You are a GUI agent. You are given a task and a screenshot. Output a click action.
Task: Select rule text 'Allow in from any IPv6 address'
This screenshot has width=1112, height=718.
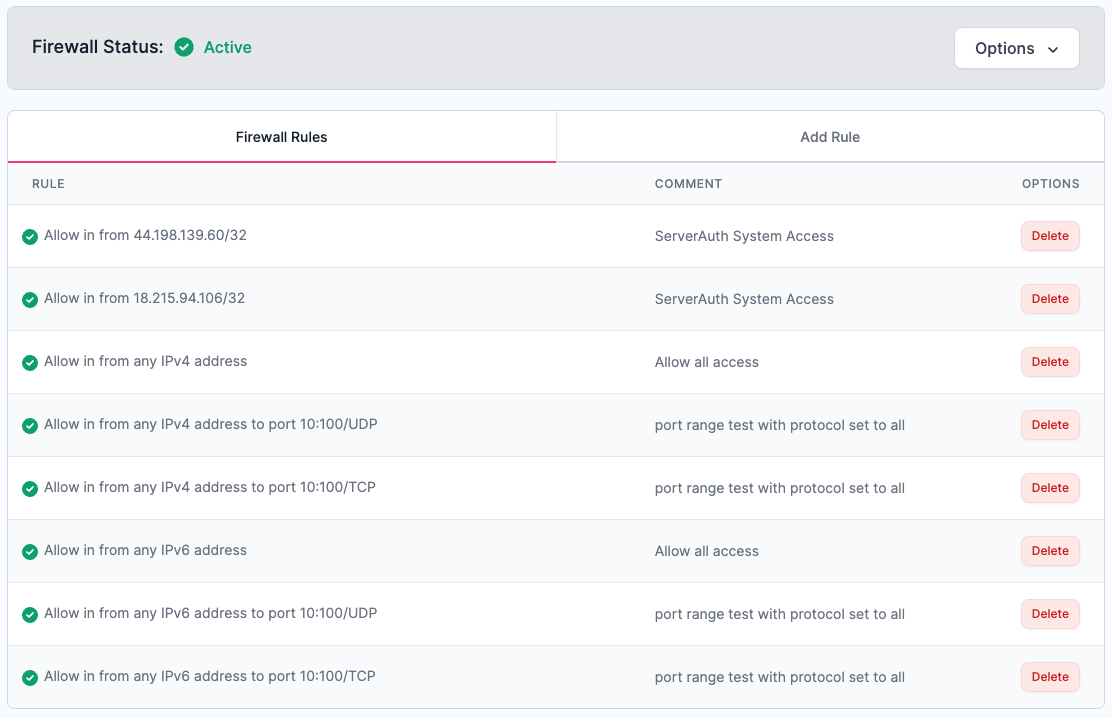pos(145,551)
